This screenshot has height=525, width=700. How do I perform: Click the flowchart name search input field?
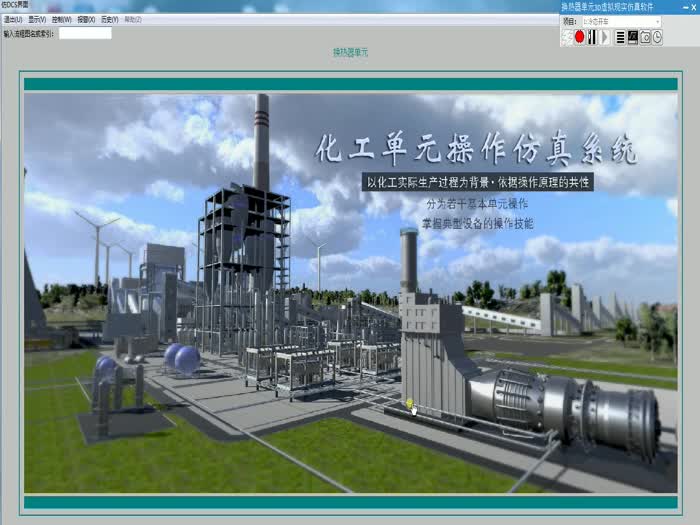click(x=85, y=33)
